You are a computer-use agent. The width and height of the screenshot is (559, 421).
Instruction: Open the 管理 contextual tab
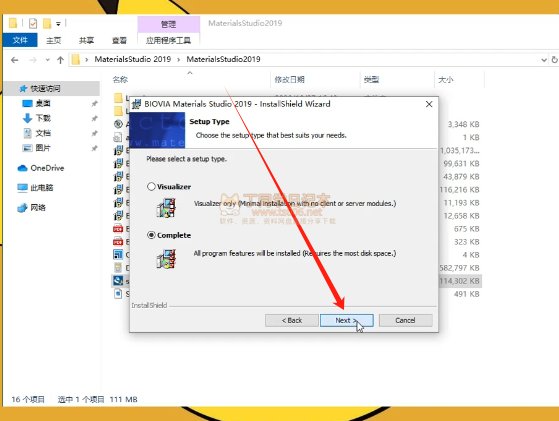[x=168, y=24]
